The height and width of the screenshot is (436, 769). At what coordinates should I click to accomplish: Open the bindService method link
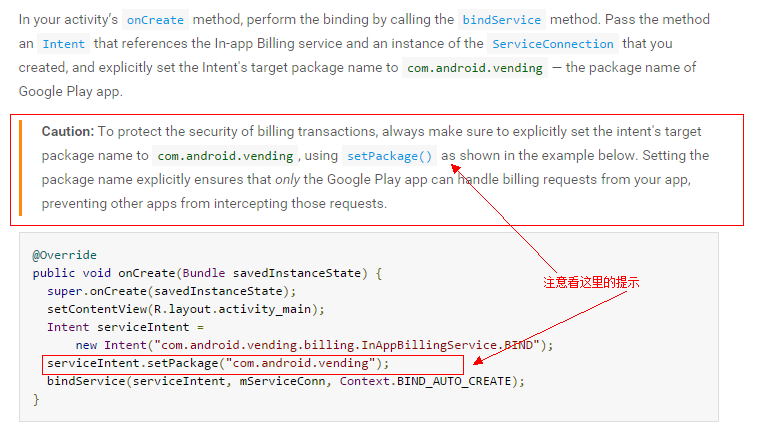coord(502,20)
